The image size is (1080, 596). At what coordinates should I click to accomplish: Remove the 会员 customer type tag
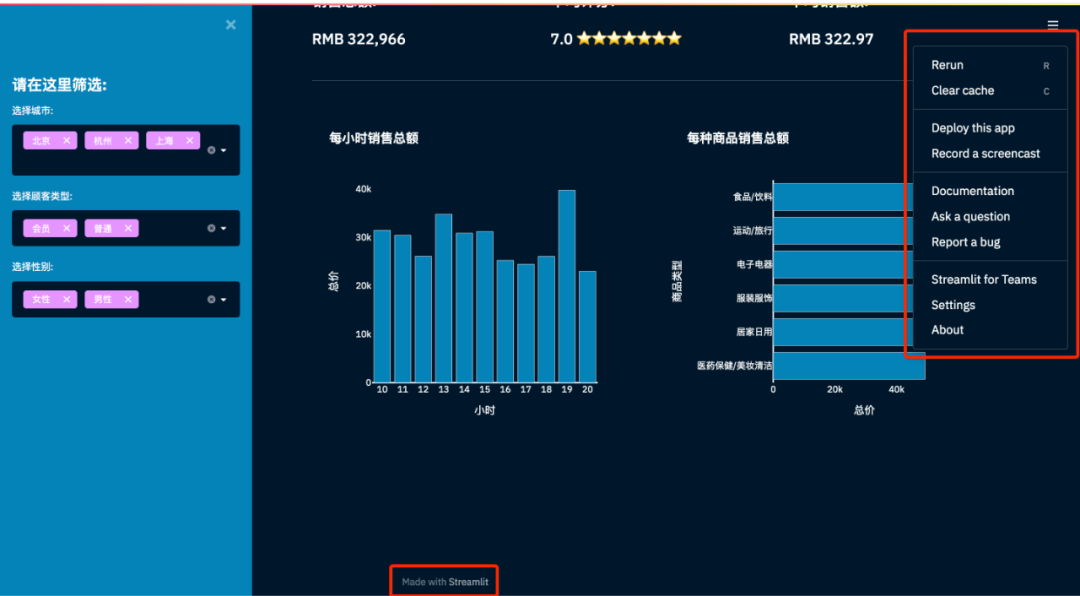[x=66, y=228]
